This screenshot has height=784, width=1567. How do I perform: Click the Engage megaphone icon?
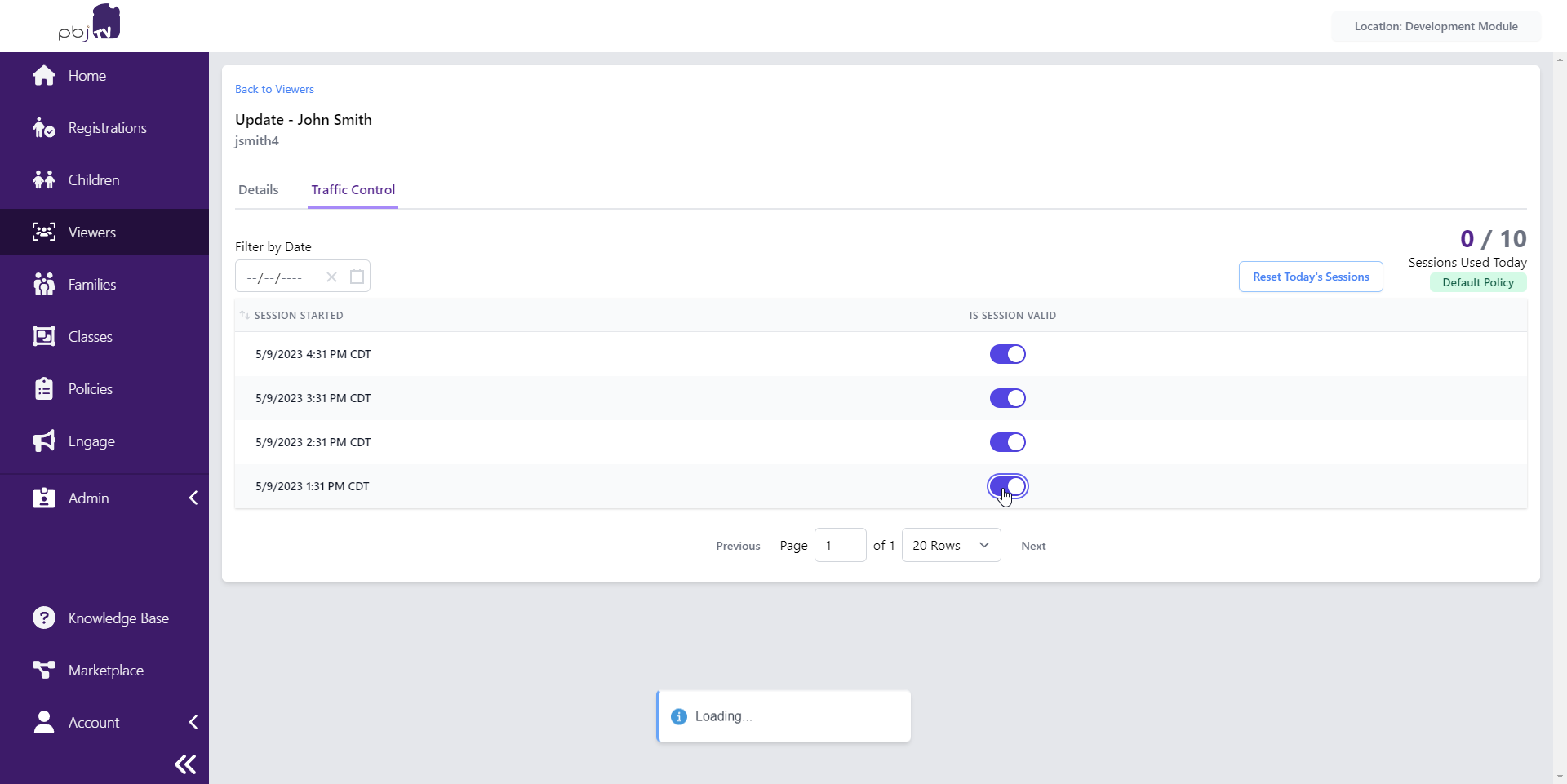[x=44, y=441]
